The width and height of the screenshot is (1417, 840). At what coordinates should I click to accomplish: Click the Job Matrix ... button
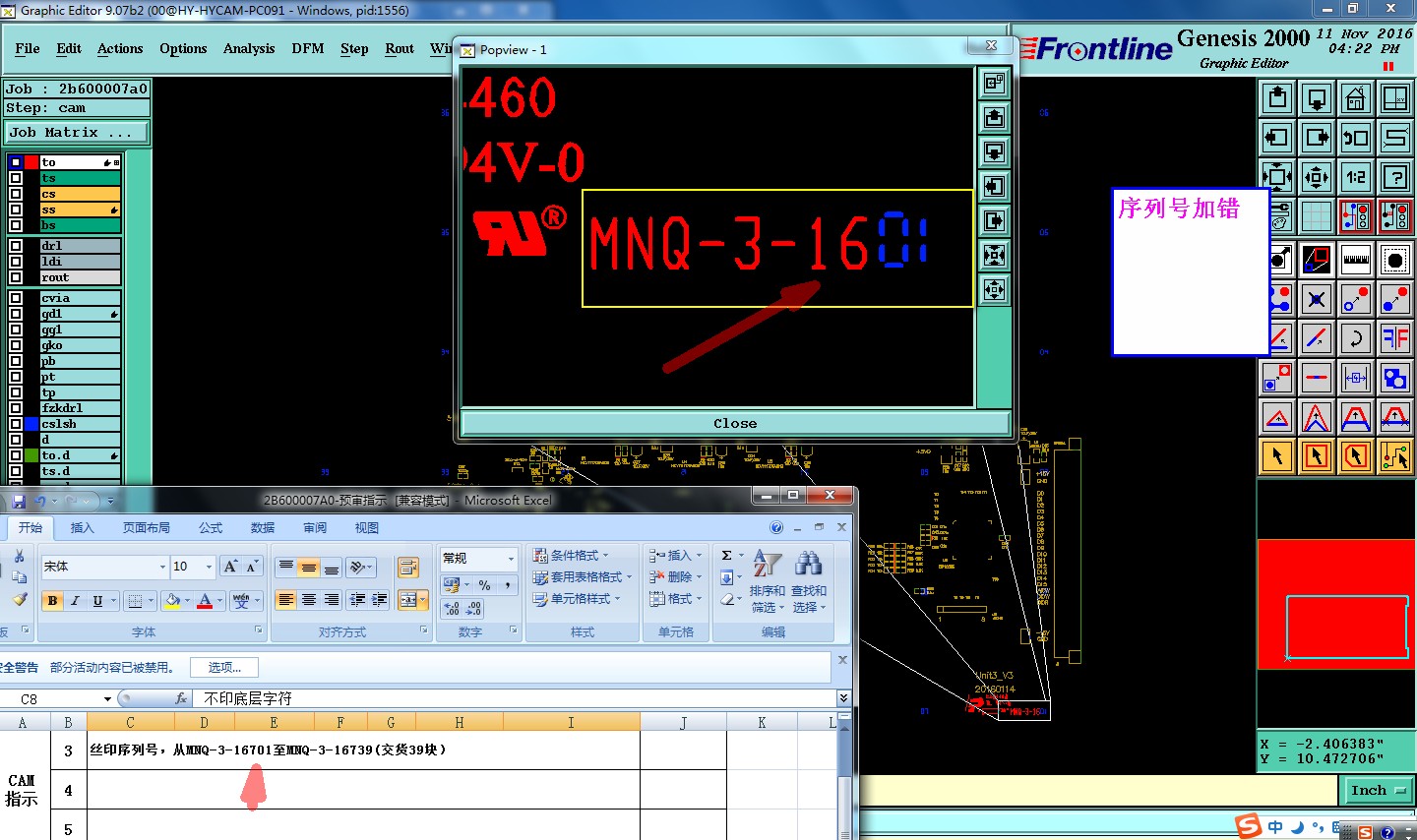(78, 132)
